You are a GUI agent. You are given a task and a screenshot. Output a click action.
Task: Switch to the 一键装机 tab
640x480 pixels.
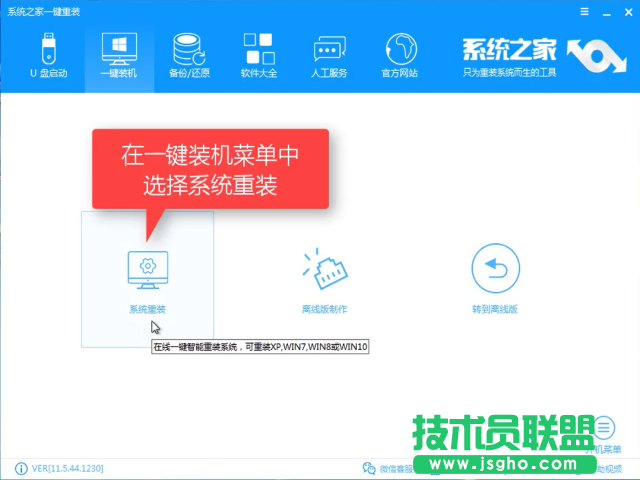tap(119, 56)
